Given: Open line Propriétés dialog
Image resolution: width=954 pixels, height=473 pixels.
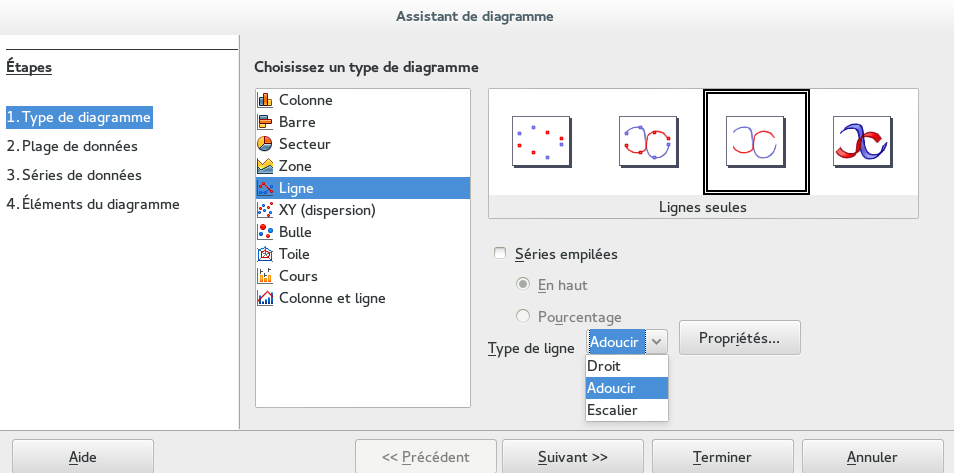Looking at the screenshot, I should [740, 338].
